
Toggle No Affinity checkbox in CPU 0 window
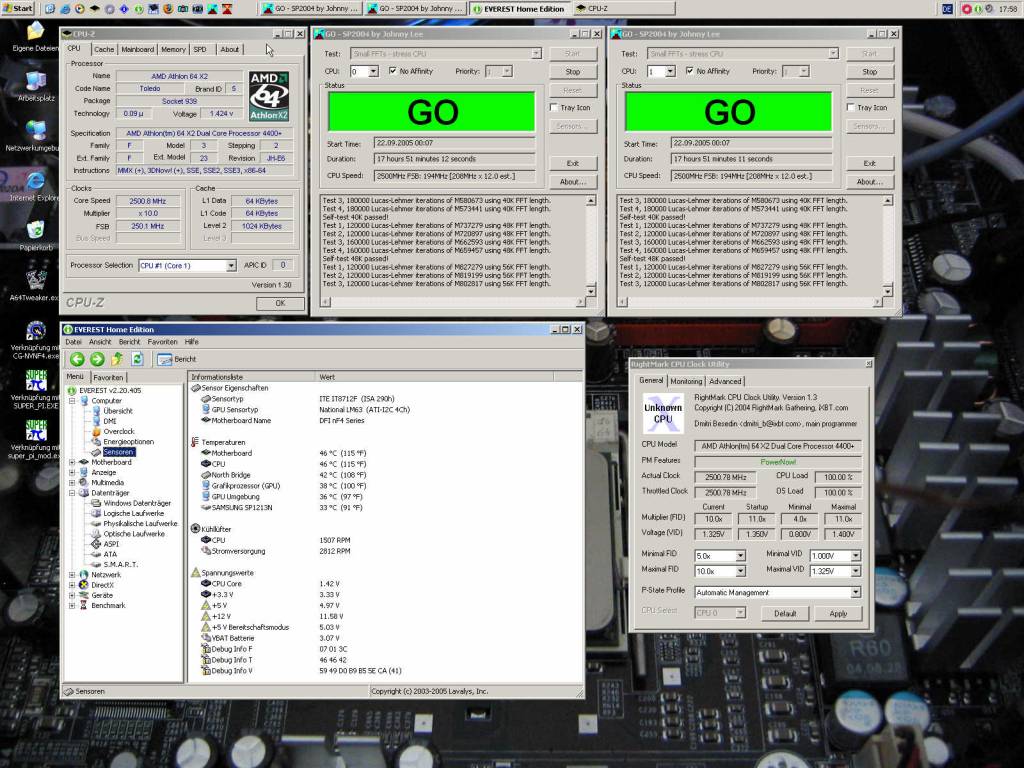pos(393,71)
